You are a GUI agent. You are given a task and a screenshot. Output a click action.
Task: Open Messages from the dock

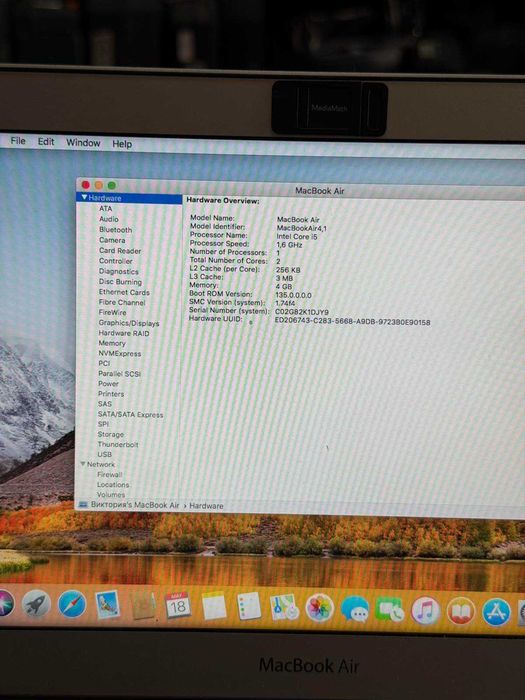pyautogui.click(x=355, y=609)
